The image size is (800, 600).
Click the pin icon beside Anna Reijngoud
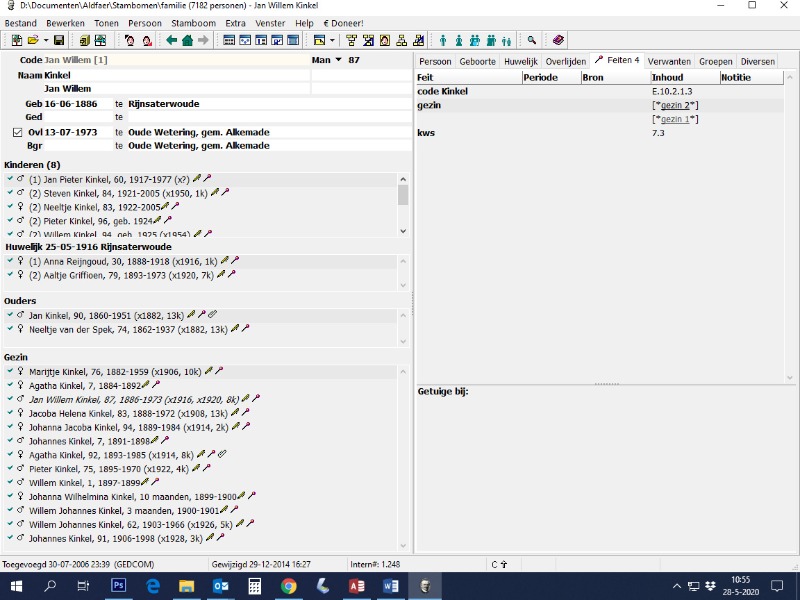click(x=232, y=261)
